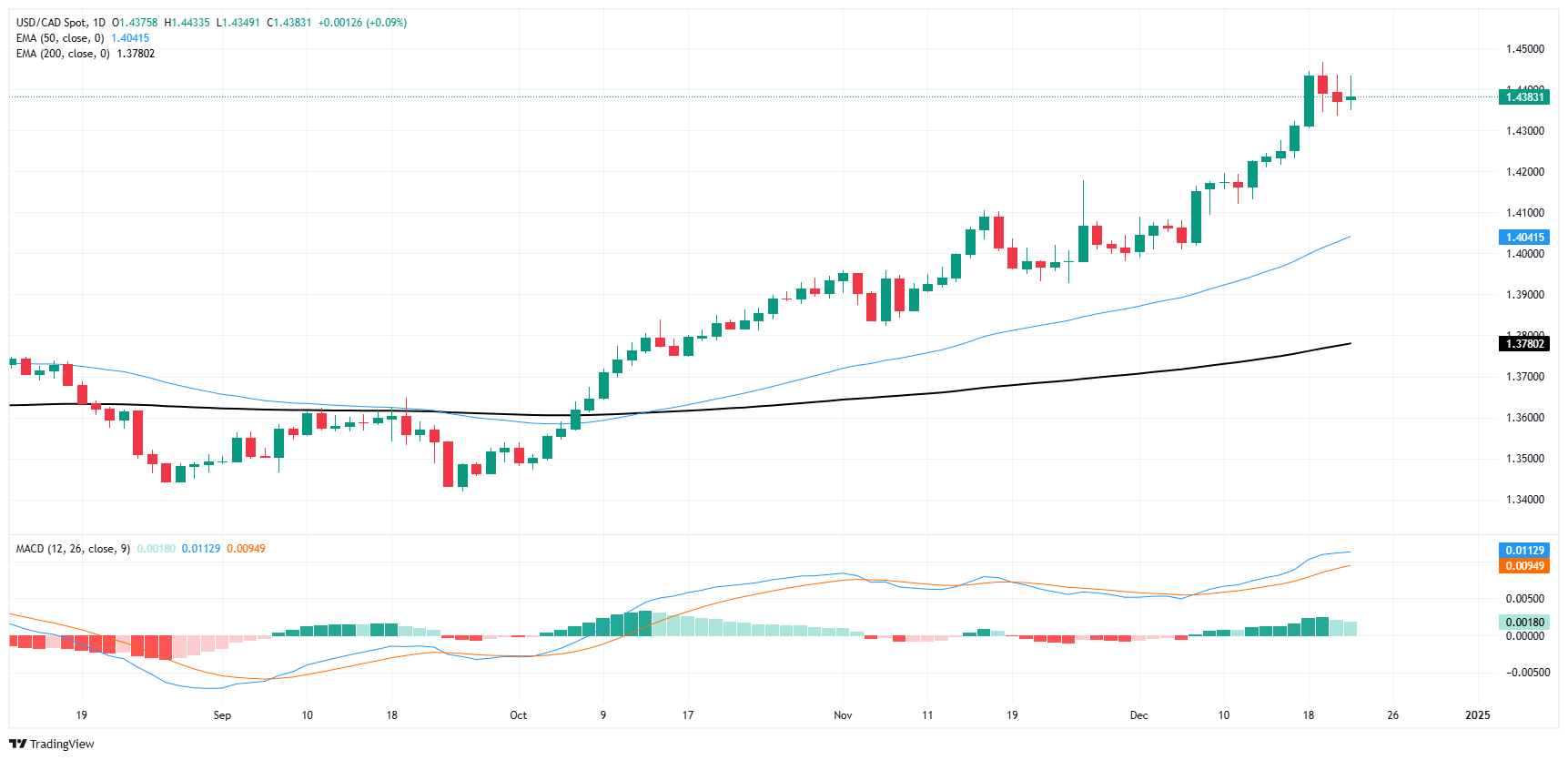Click the TradingView logo
This screenshot has height=760, width=1568.
tap(52, 744)
